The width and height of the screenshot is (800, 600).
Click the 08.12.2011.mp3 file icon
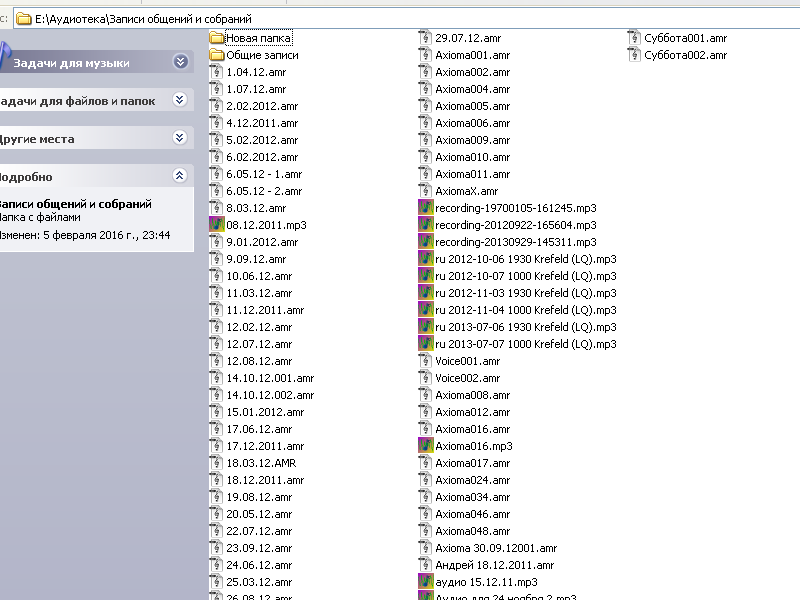[x=216, y=225]
